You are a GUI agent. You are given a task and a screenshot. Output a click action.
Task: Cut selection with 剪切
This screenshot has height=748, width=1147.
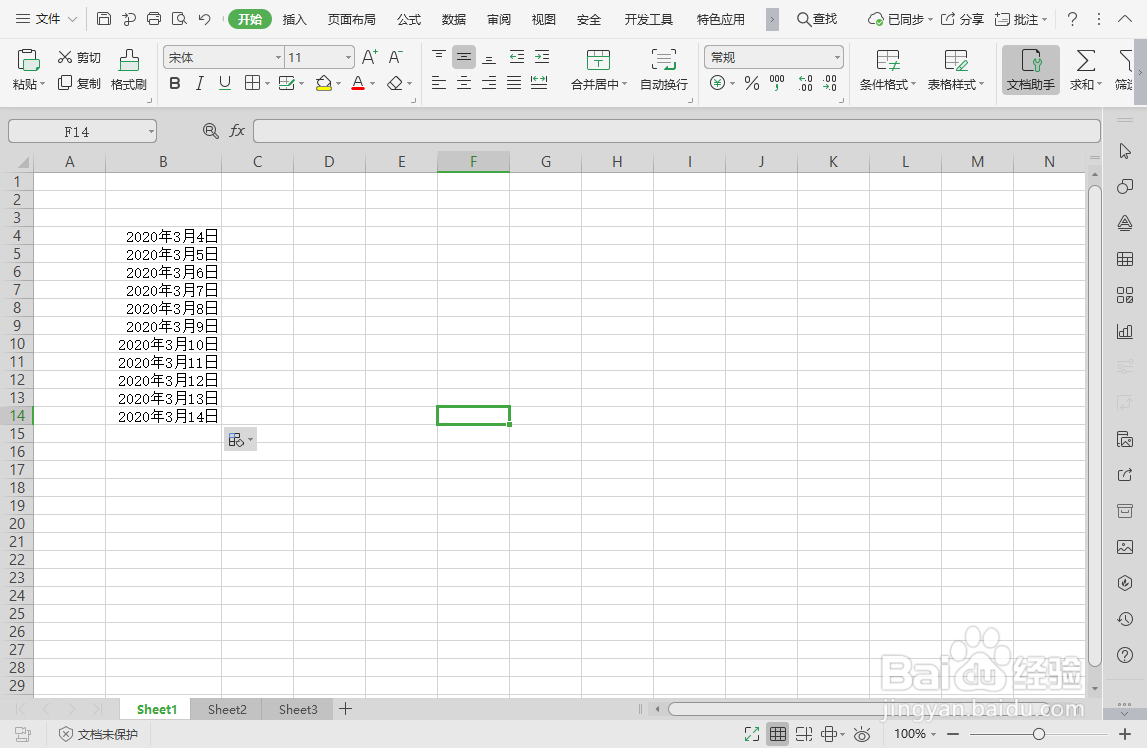point(79,57)
